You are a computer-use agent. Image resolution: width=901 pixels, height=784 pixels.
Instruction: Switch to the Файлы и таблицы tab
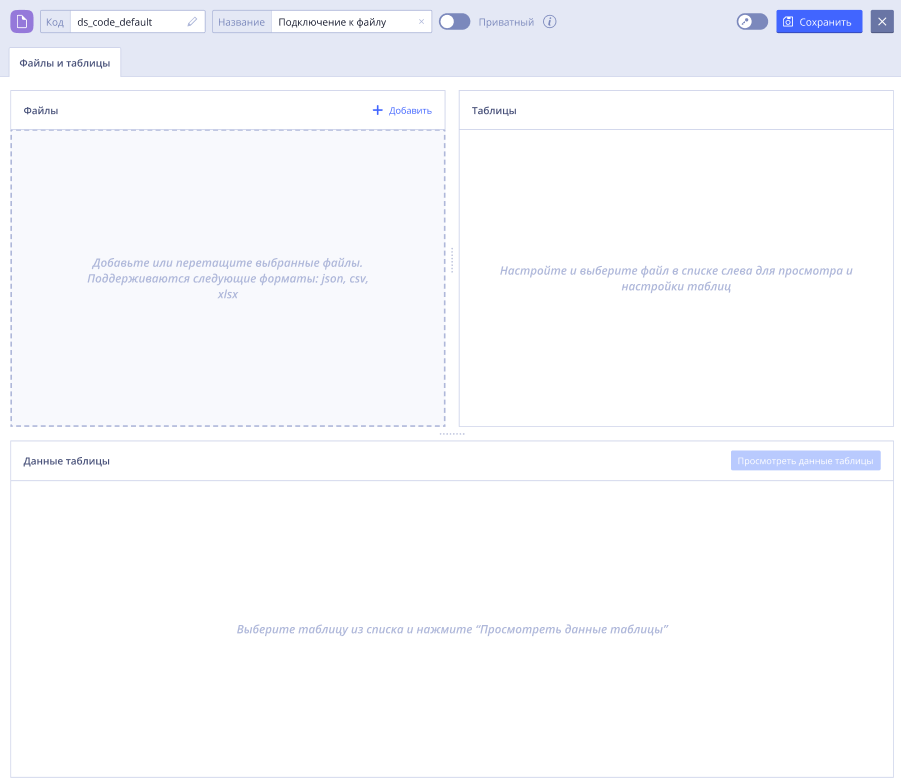[65, 63]
